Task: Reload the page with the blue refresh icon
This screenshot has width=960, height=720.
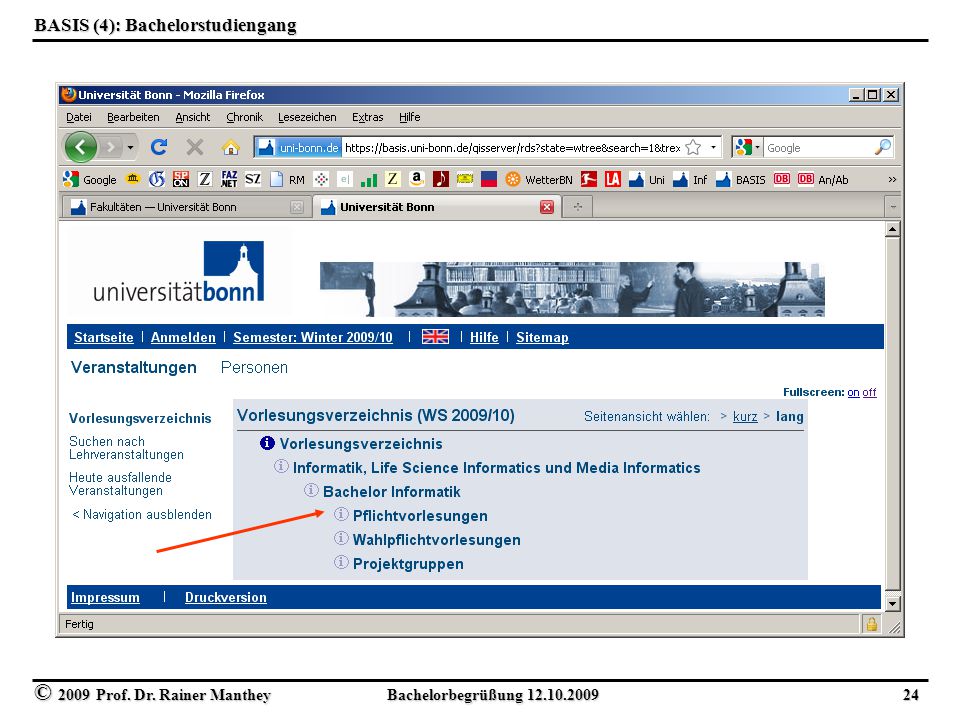Action: (159, 147)
